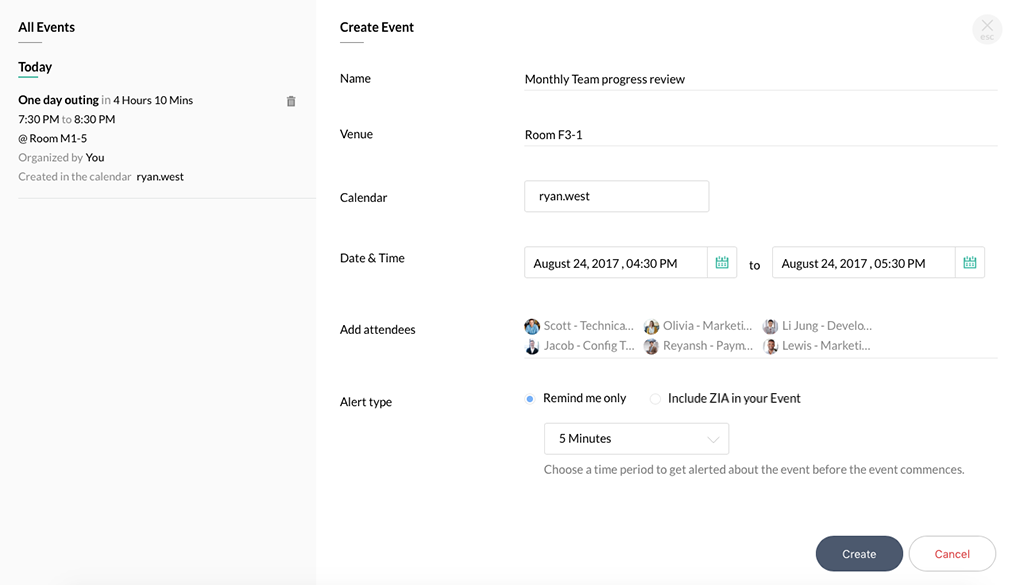Enable Include ZIA in your Event
The image size is (1020, 585).
click(655, 399)
